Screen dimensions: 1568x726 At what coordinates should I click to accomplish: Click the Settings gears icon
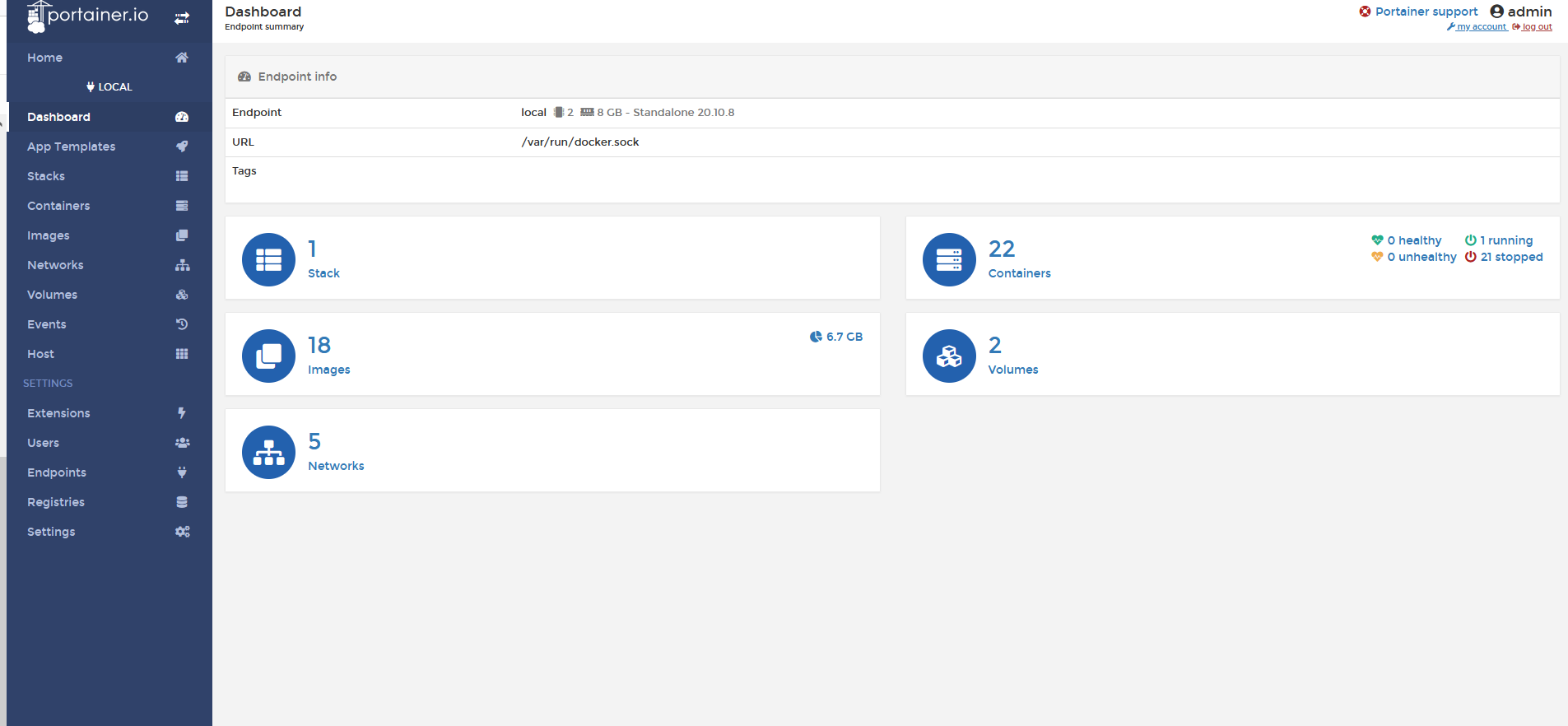[x=182, y=532]
